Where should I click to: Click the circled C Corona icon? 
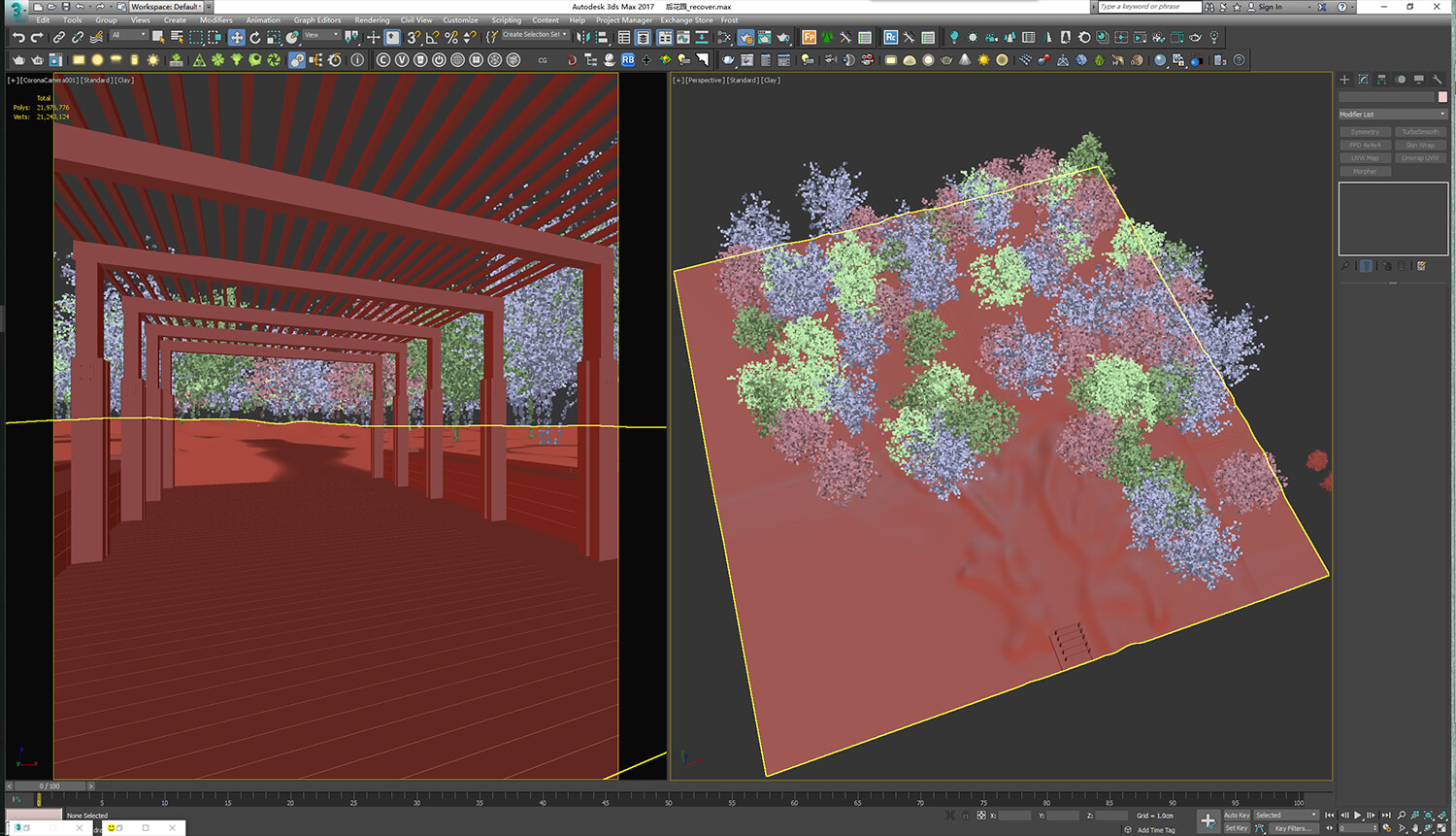(382, 60)
